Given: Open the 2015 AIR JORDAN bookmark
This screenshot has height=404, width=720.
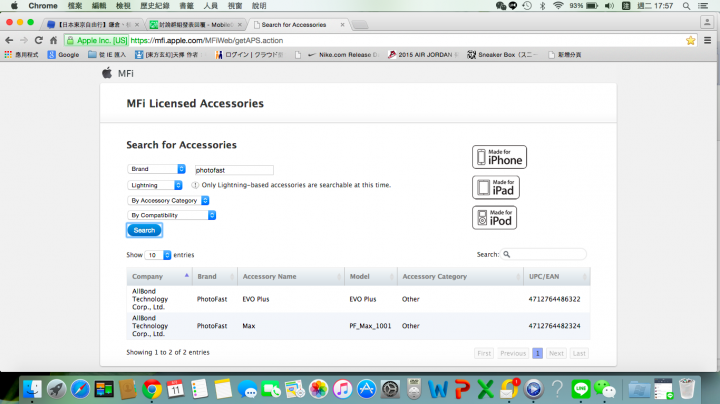Looking at the screenshot, I should tap(421, 55).
